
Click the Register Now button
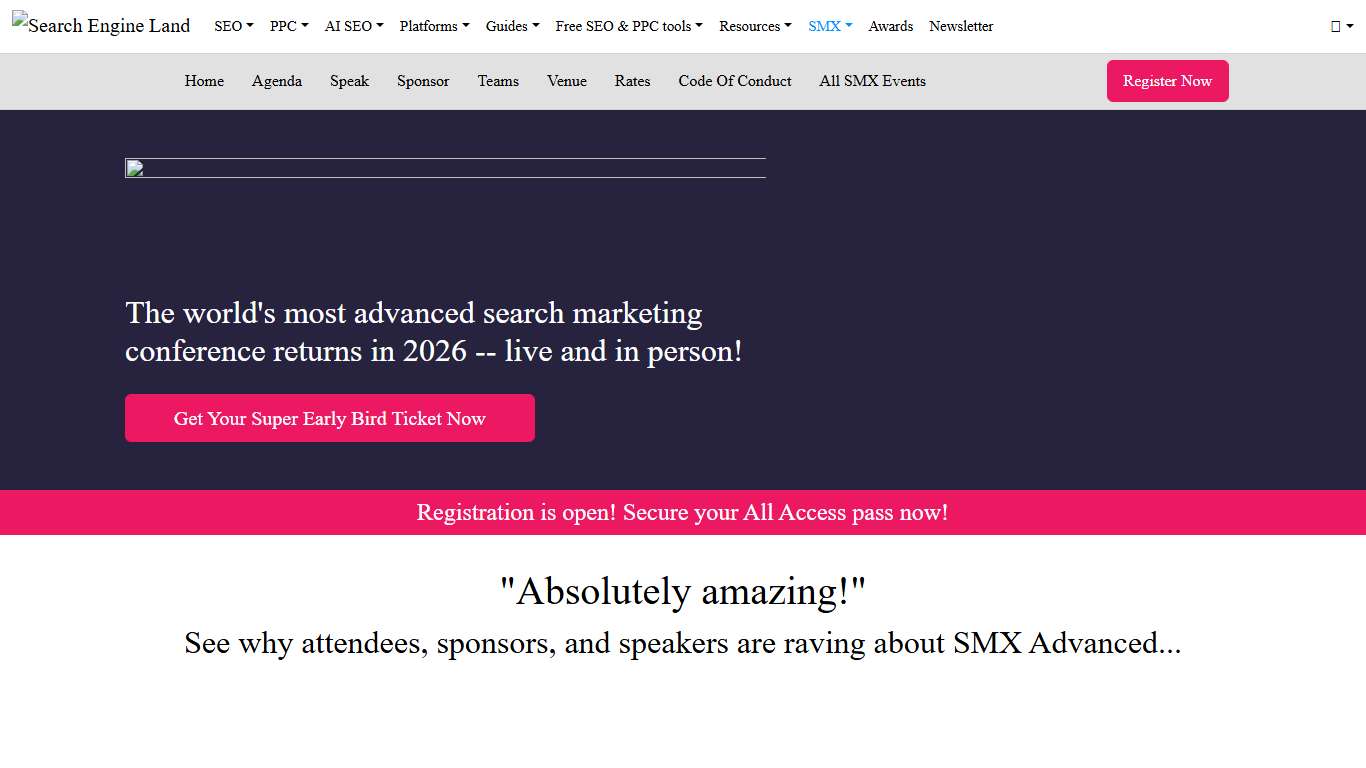[1167, 81]
